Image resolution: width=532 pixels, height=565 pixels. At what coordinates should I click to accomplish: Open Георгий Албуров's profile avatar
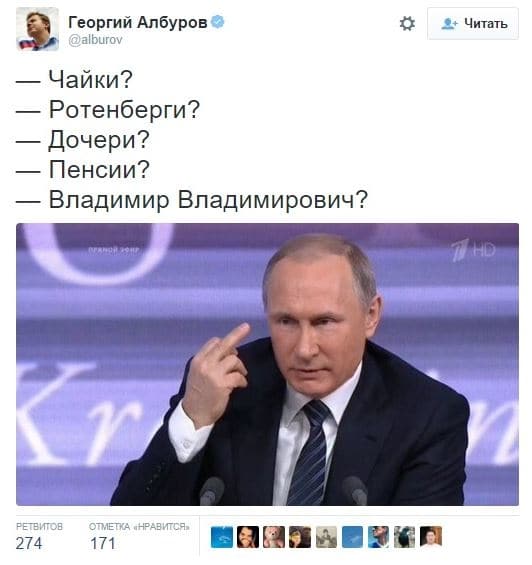37,29
